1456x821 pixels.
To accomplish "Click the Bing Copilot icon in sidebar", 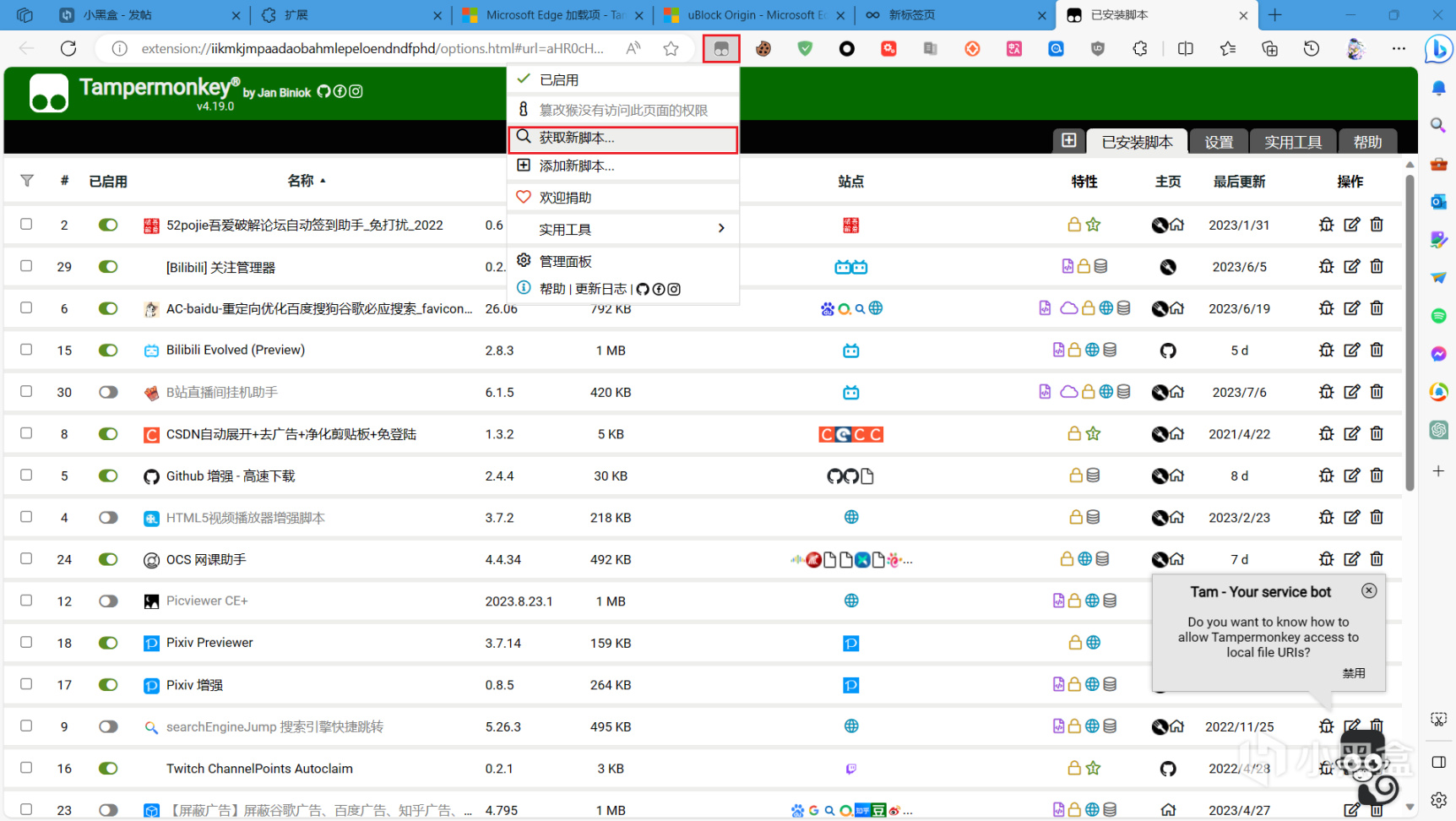I will (x=1437, y=49).
